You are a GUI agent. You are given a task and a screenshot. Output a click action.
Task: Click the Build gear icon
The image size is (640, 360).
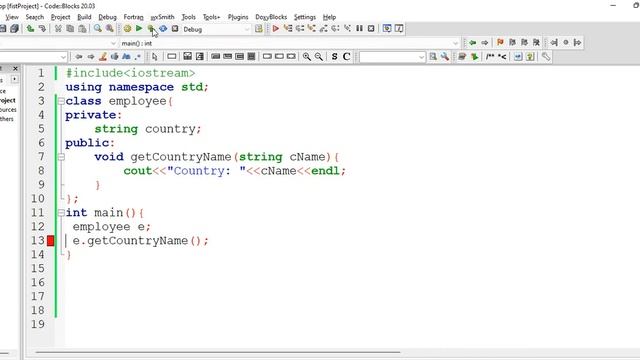127,29
